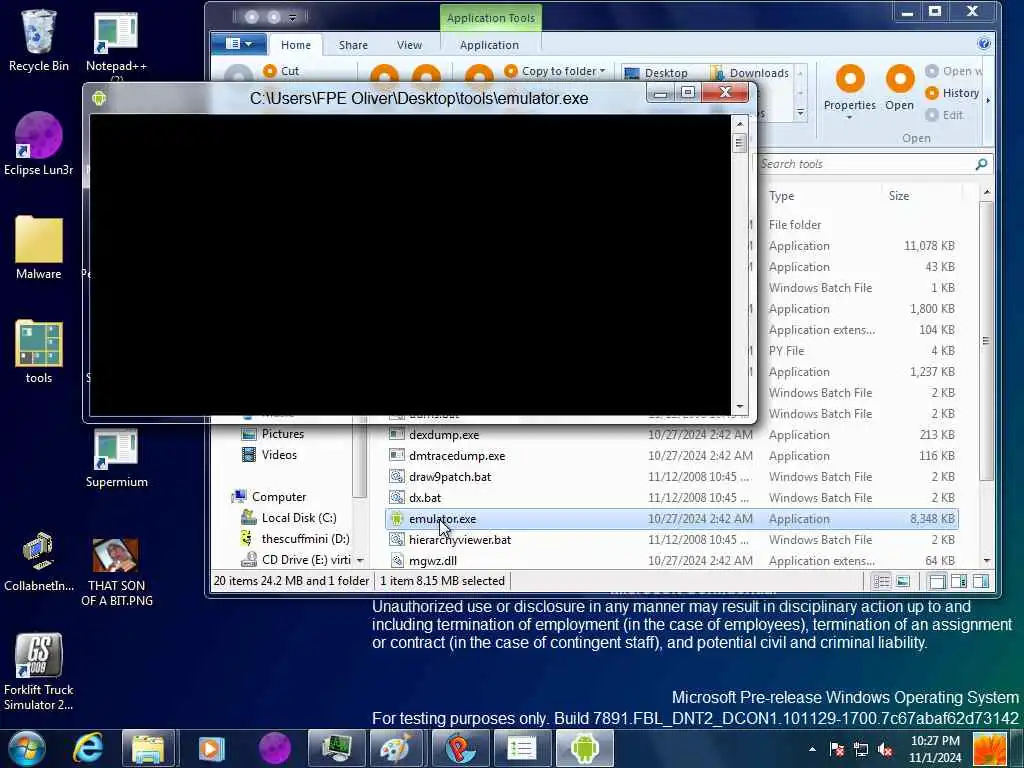This screenshot has width=1024, height=768.
Task: Open the Windows Start orb
Action: point(27,748)
